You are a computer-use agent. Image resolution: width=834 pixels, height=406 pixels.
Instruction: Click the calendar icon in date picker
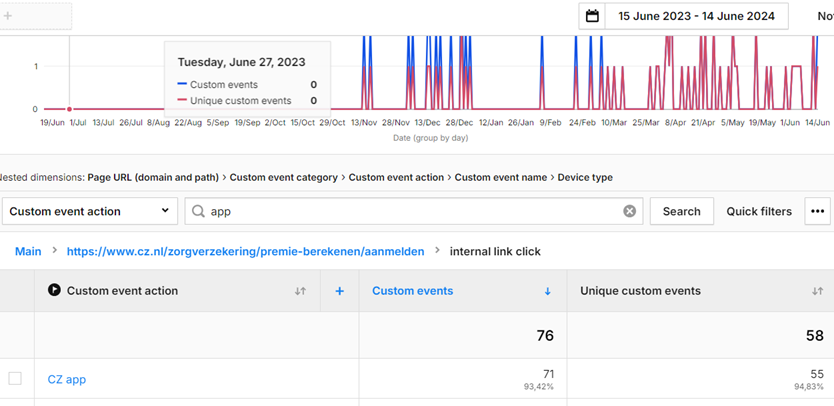tap(593, 16)
